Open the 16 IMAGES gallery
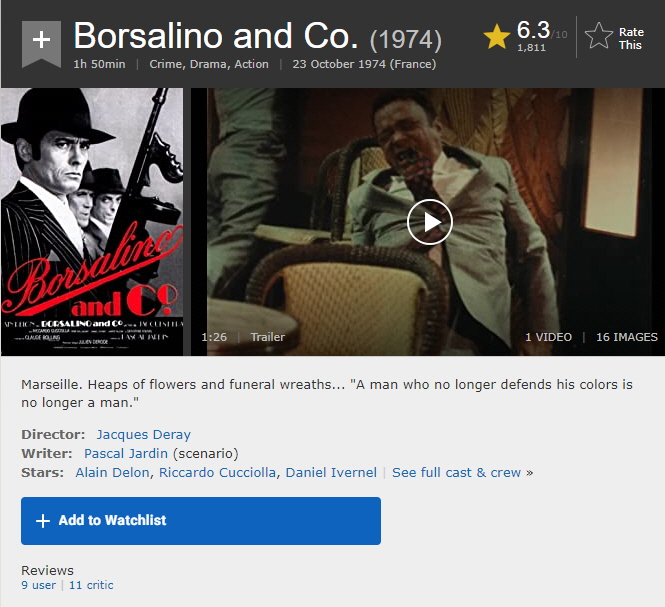Image resolution: width=665 pixels, height=607 pixels. pos(627,337)
